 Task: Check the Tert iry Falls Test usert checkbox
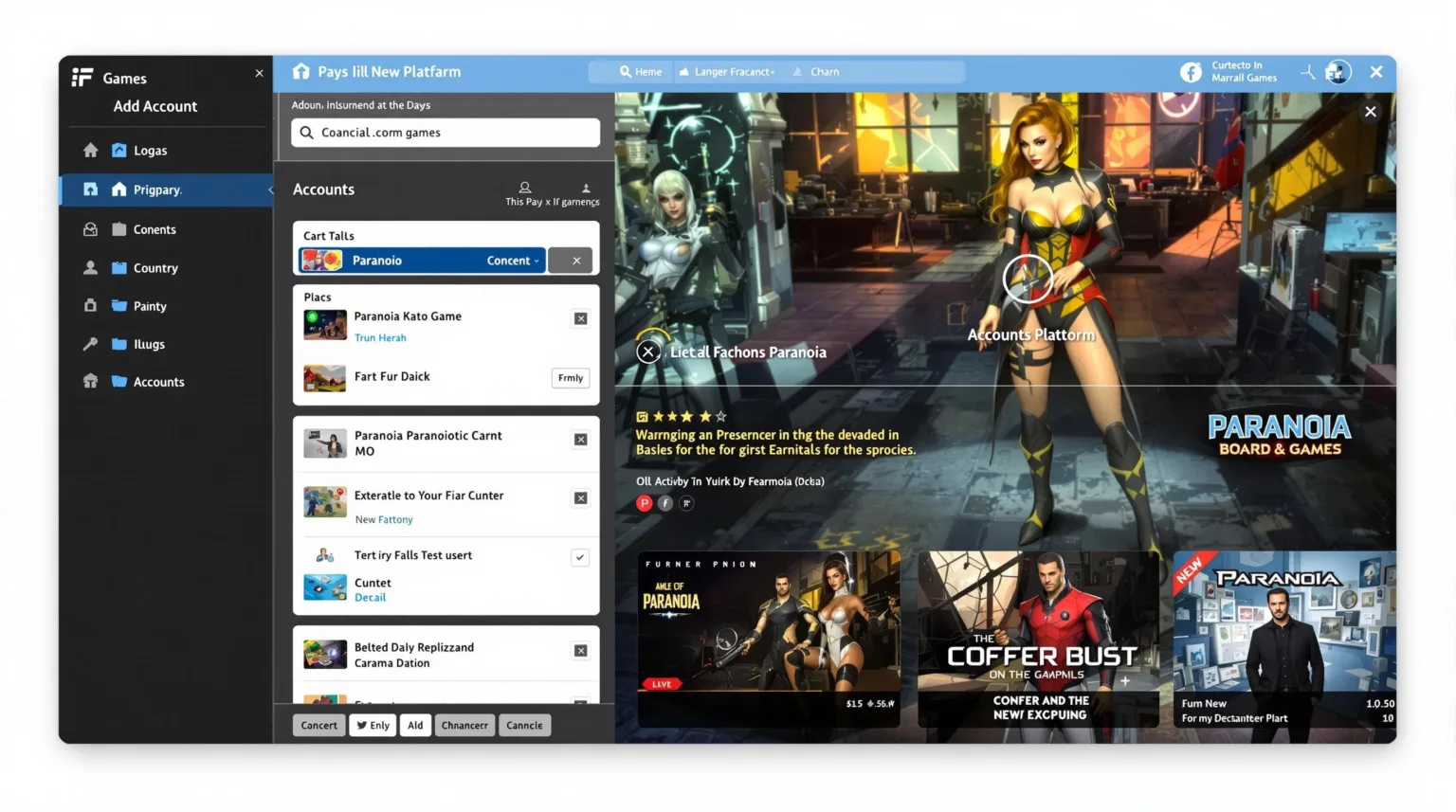coord(580,557)
